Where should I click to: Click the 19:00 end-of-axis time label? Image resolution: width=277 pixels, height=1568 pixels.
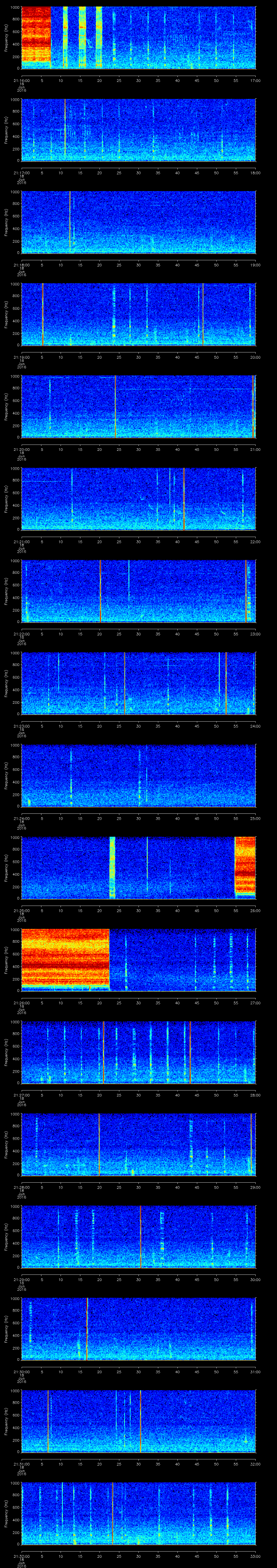[x=255, y=265]
